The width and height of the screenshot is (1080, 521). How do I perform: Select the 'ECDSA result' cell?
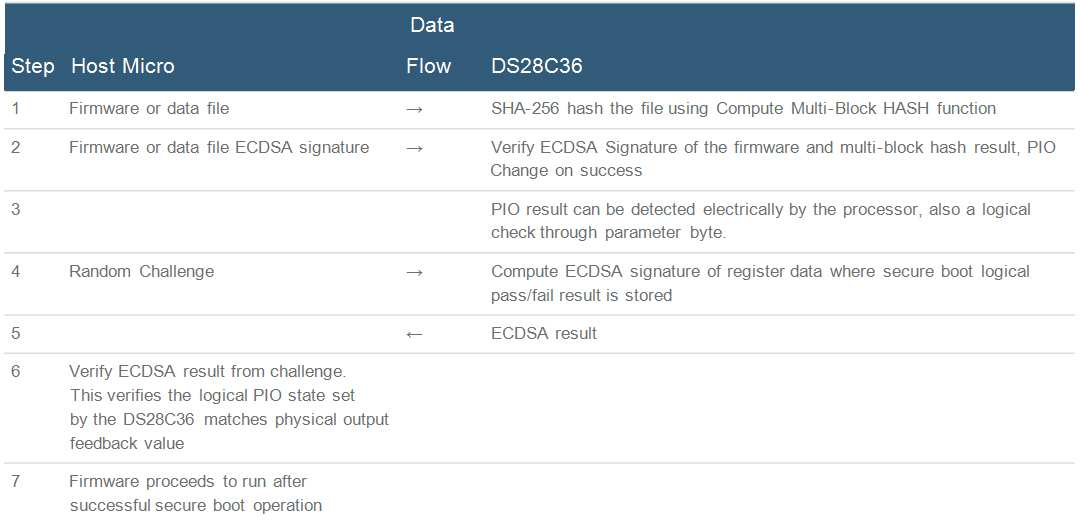(x=544, y=334)
